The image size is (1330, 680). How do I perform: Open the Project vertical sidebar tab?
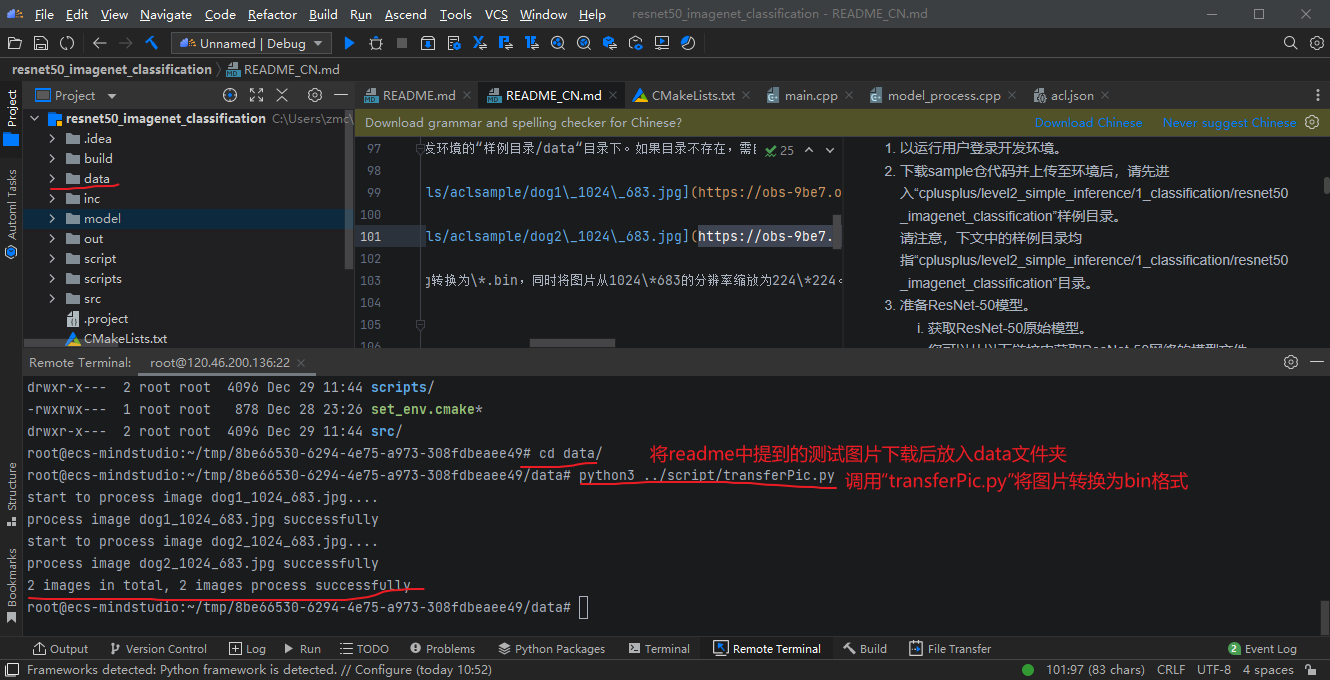[11, 117]
